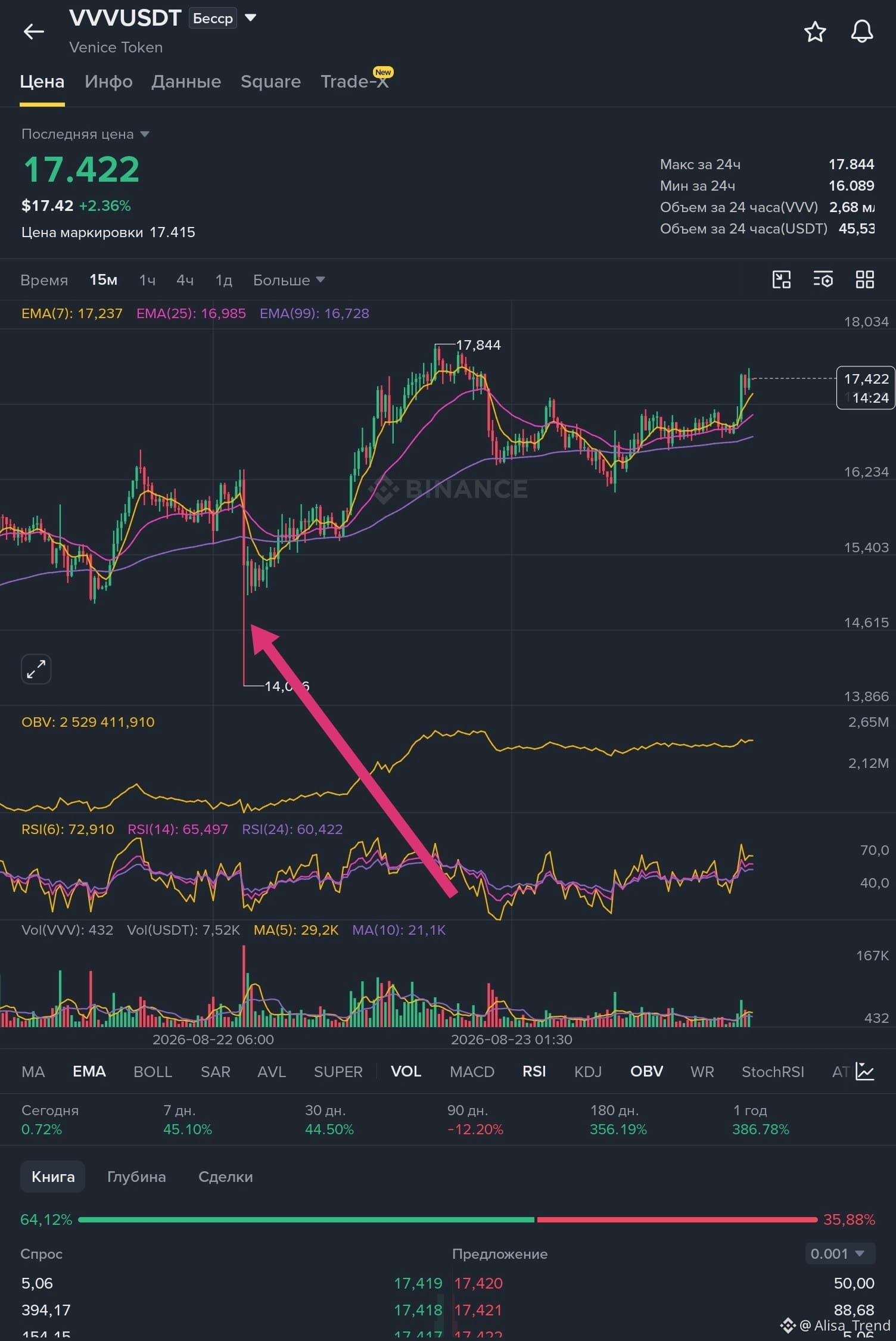The image size is (896, 1341).
Task: Tap the EMA(99) value label
Action: [x=314, y=313]
